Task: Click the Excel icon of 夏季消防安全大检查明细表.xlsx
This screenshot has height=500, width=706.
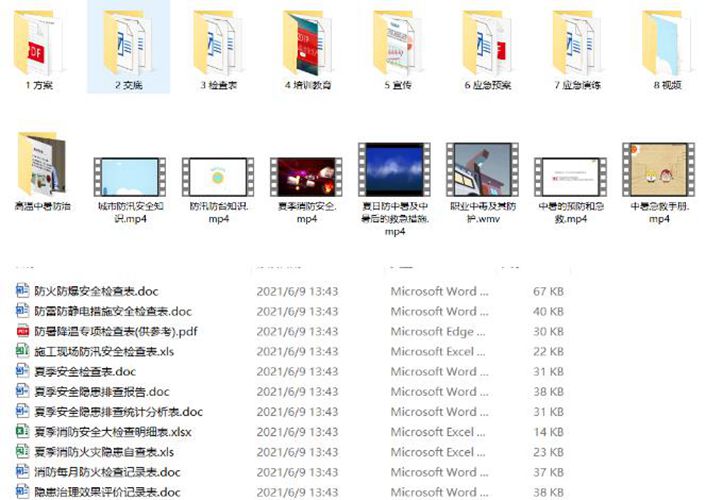Action: (23, 431)
